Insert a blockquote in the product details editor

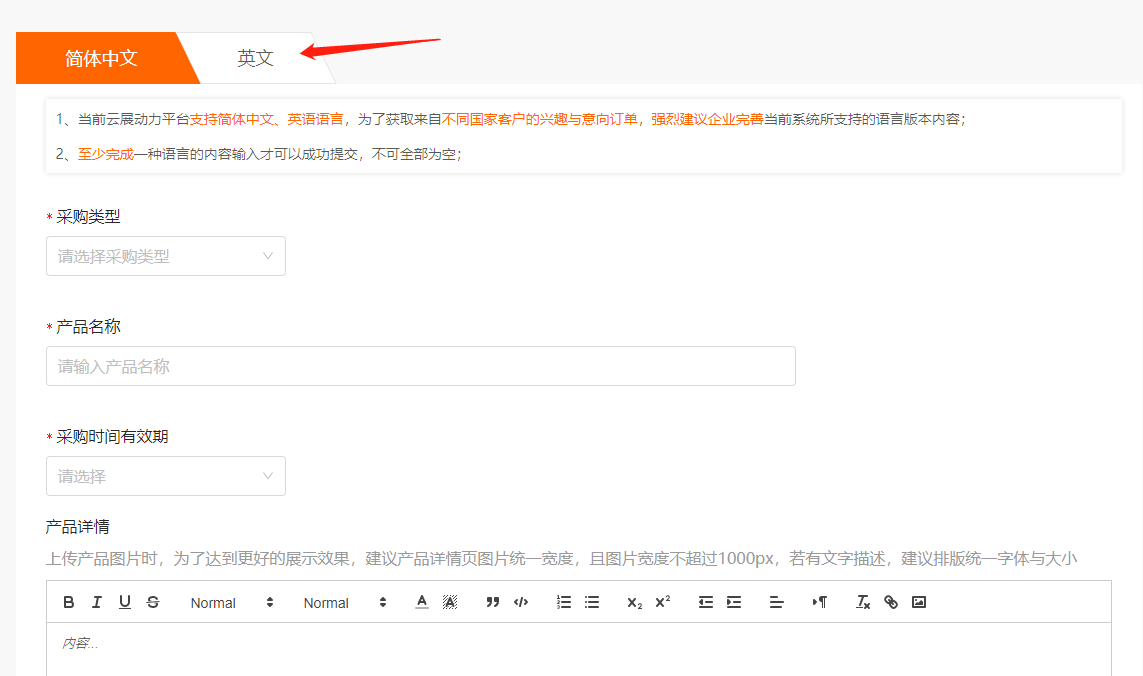click(x=492, y=602)
